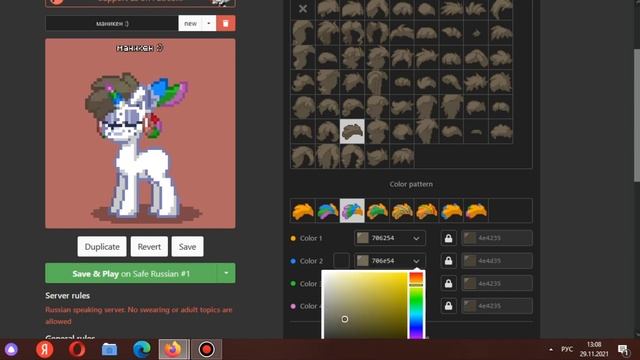Click the currently highlighted hair style thumbnail

pos(352,131)
